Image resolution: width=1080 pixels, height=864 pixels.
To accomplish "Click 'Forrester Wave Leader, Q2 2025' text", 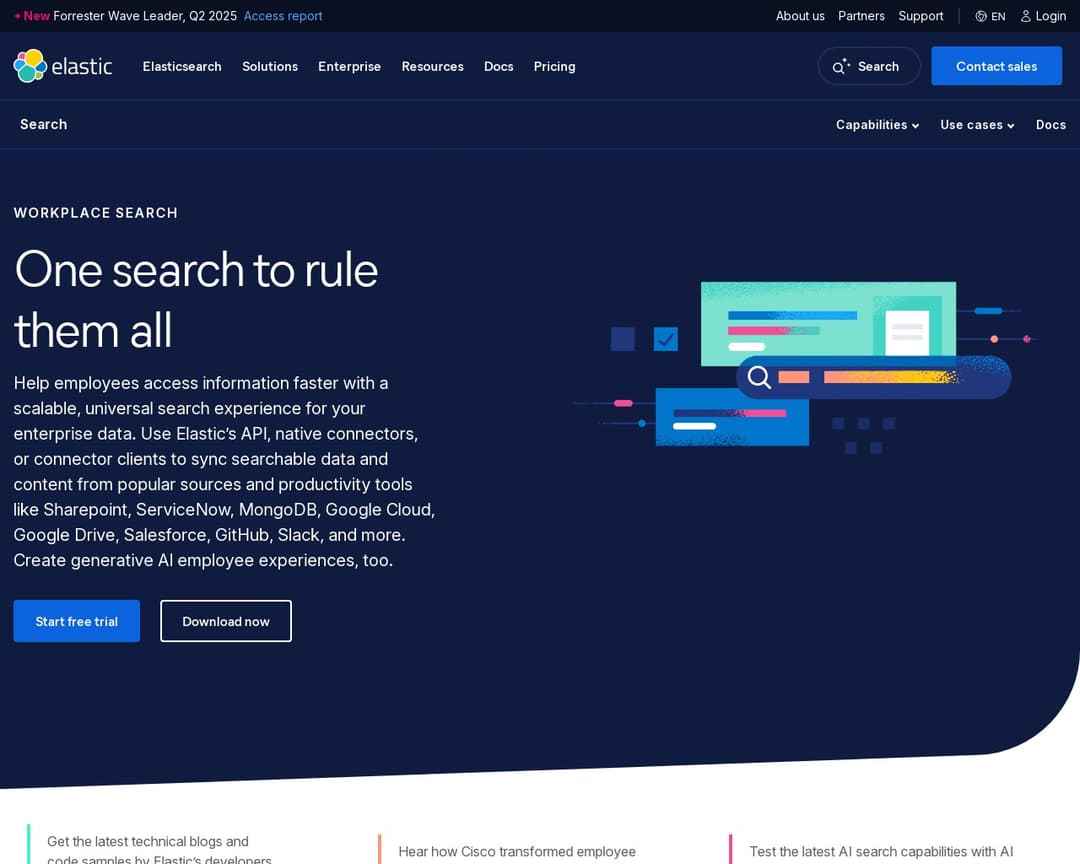I will point(145,16).
